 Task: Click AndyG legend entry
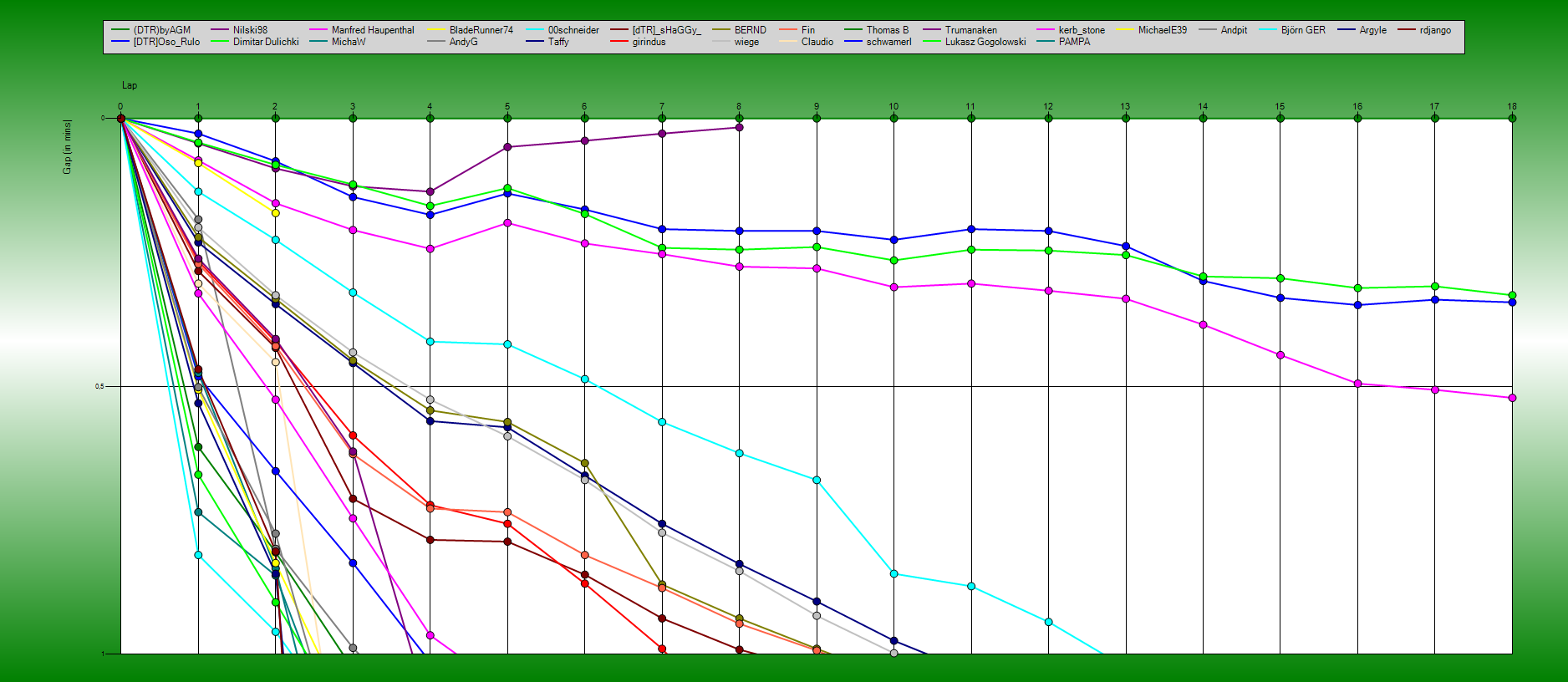464,42
